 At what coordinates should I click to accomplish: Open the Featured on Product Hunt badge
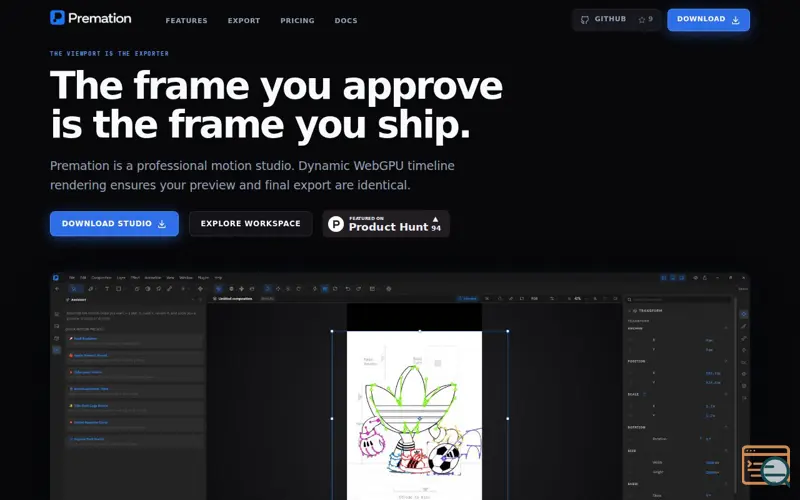click(386, 223)
